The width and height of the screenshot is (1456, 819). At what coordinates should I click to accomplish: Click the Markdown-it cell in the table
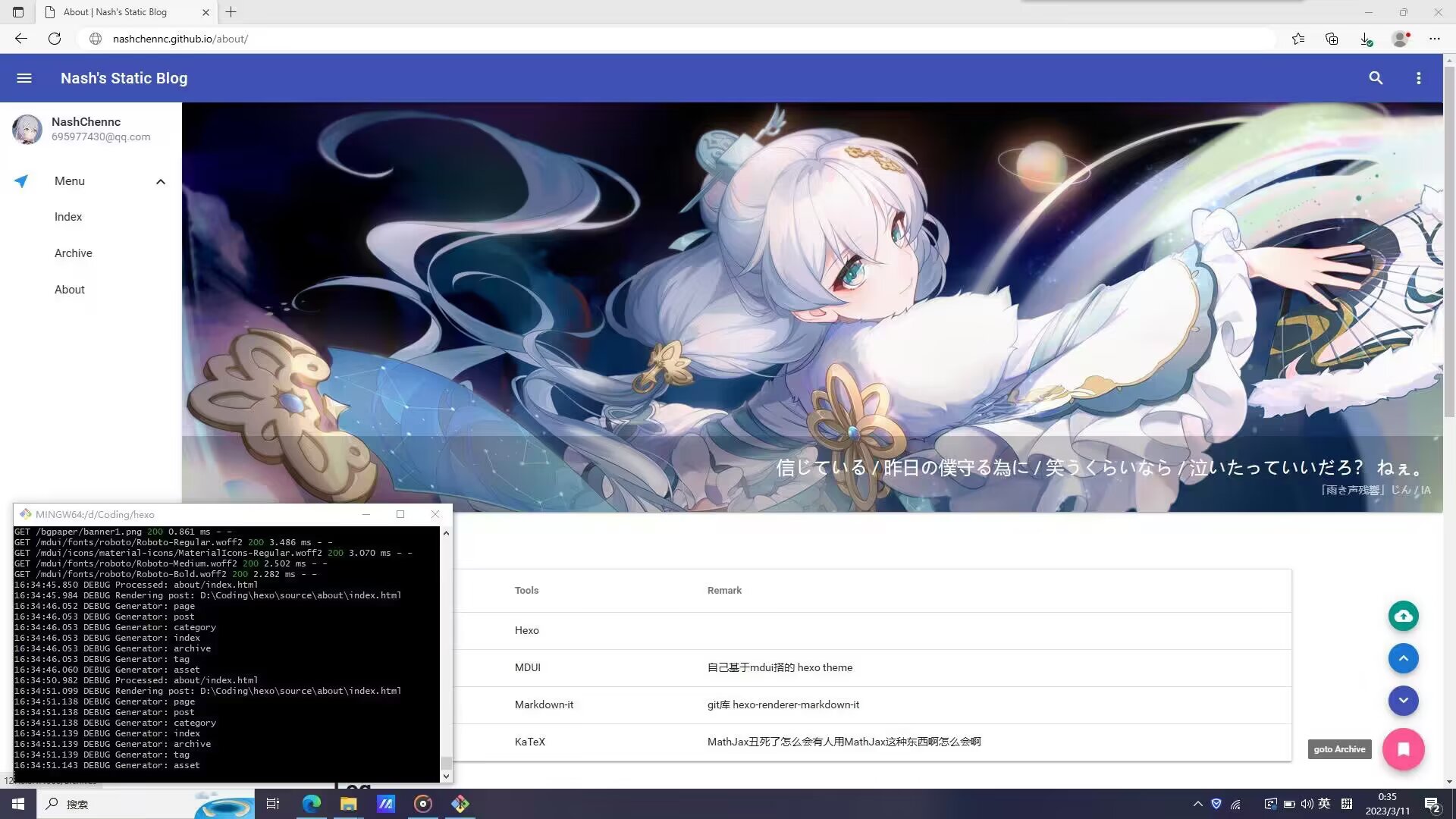(x=544, y=705)
